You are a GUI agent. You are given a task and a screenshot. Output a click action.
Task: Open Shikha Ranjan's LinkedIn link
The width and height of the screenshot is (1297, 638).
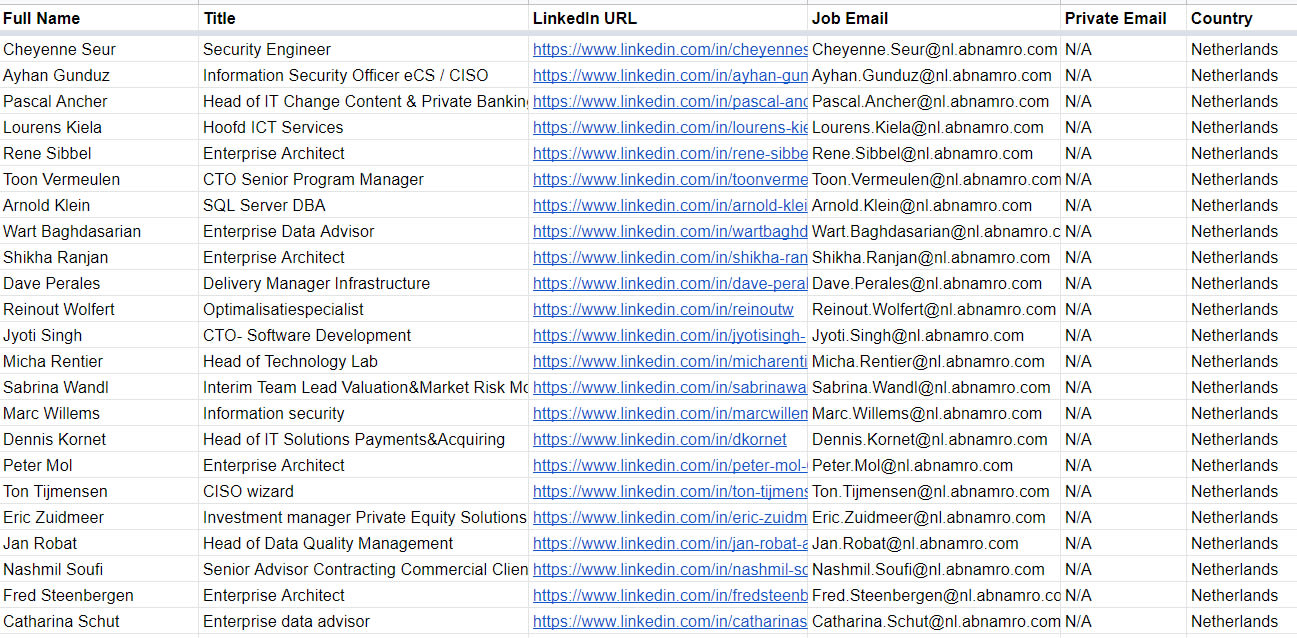coord(670,257)
